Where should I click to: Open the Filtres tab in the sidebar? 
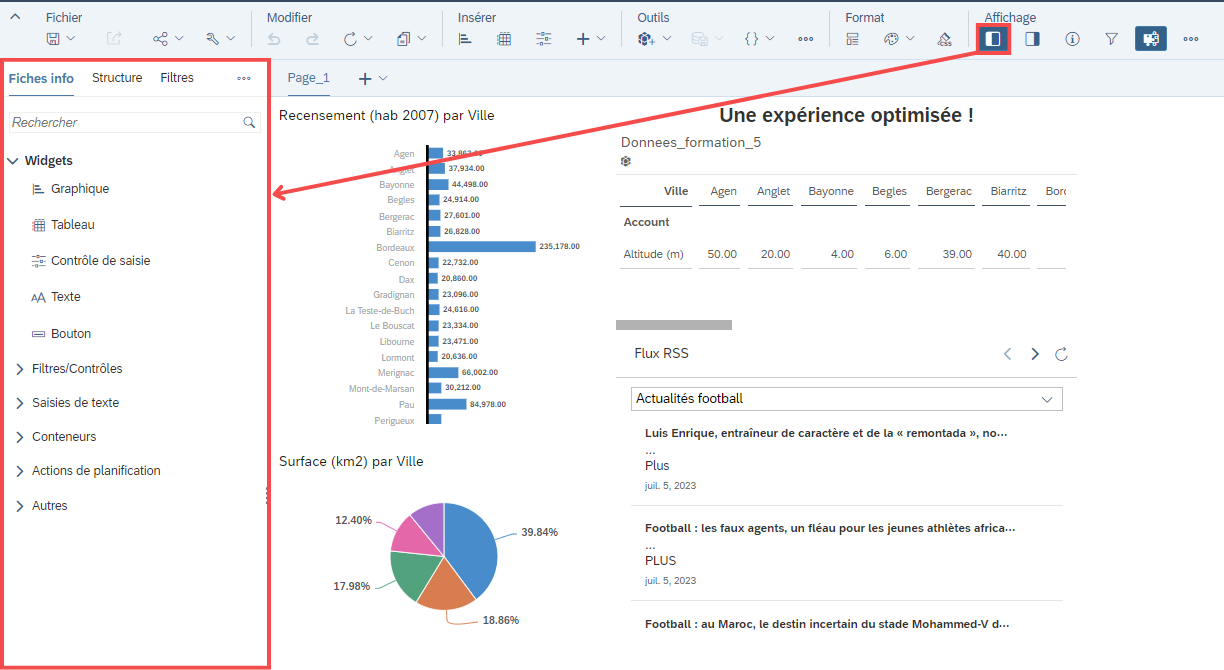(177, 77)
